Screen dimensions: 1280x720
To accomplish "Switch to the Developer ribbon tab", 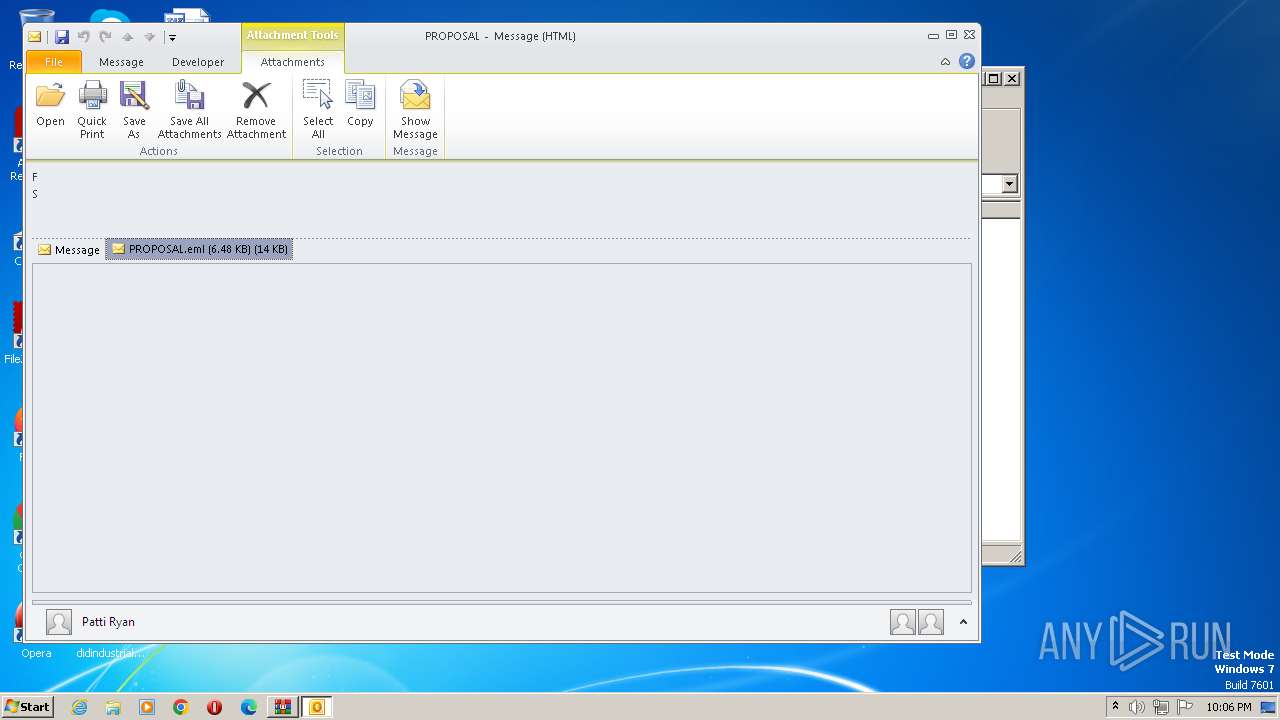I will [x=198, y=62].
